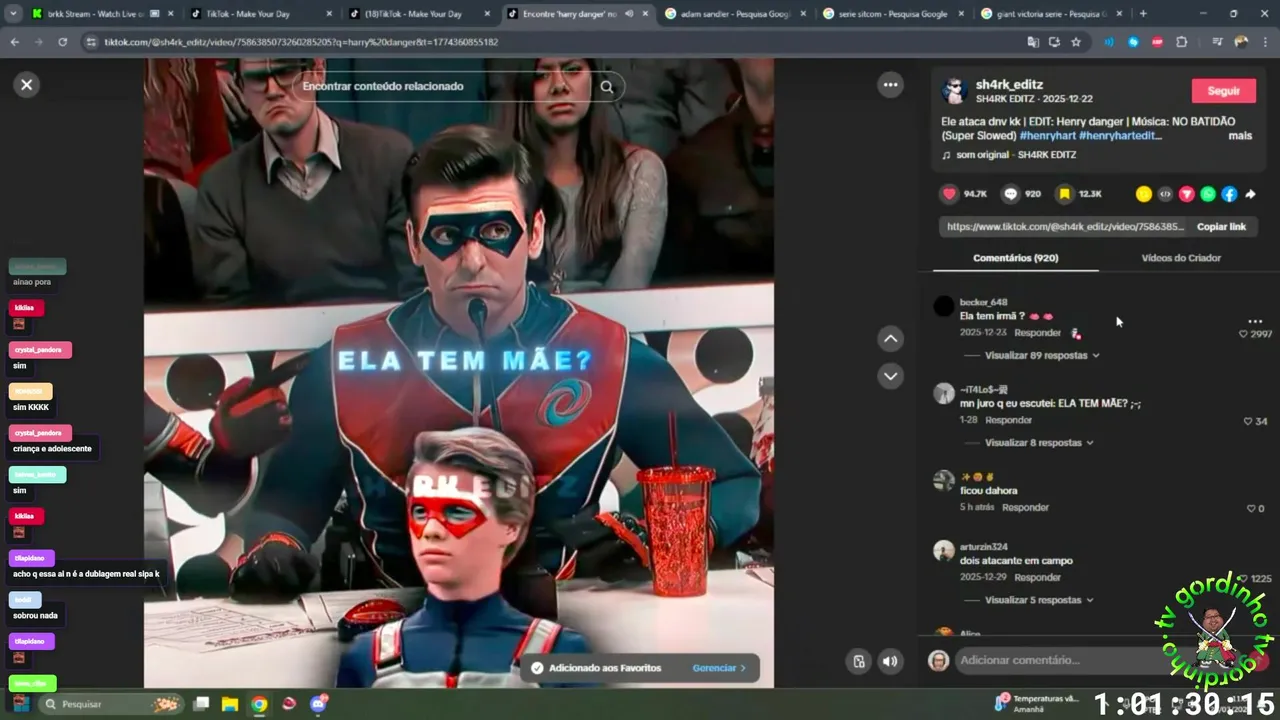Close the TikTok video viewer
Screen dimensions: 1280x720
click(27, 85)
